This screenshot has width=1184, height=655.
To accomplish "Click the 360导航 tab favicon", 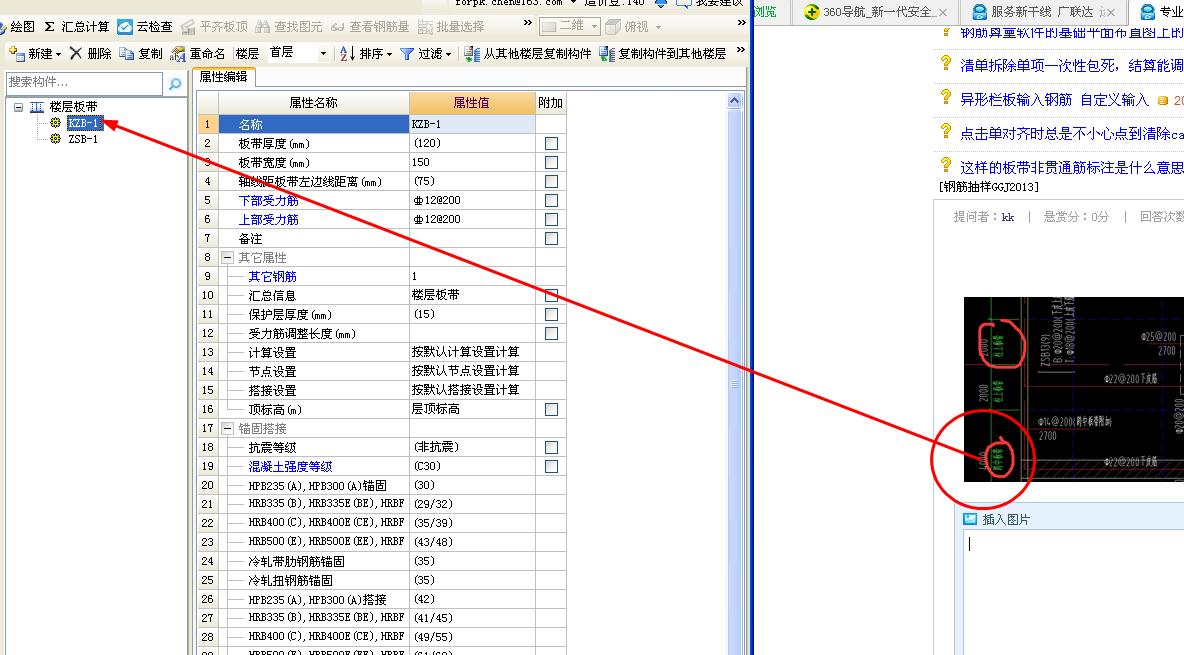I will pyautogui.click(x=812, y=12).
